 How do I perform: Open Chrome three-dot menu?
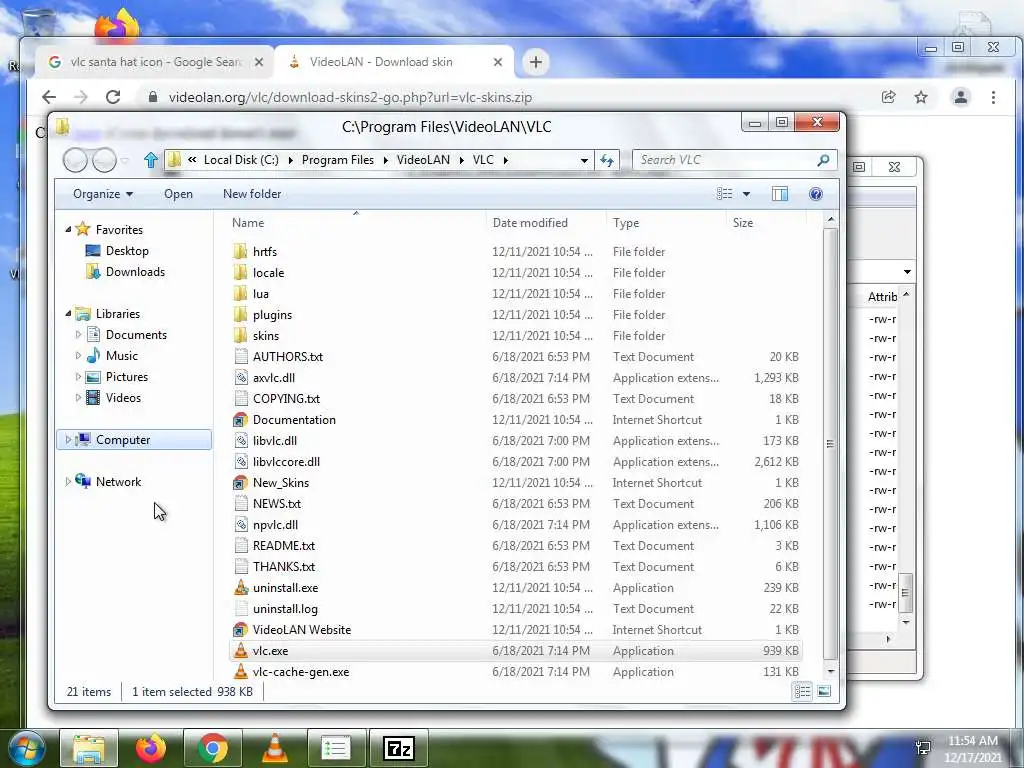pyautogui.click(x=993, y=97)
